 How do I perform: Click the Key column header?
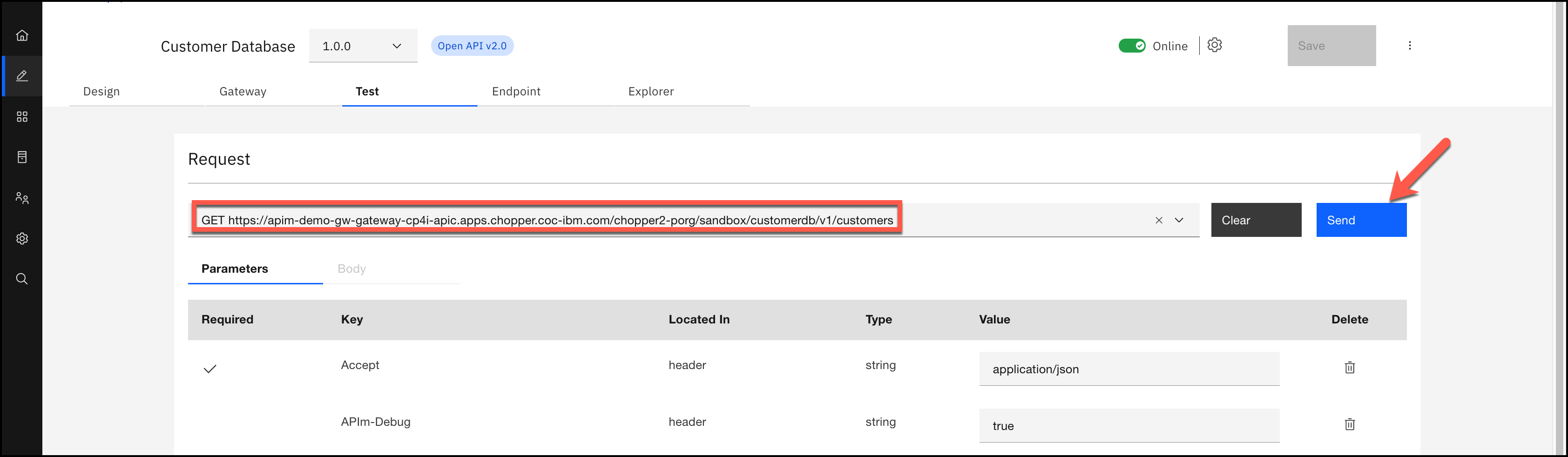point(352,319)
